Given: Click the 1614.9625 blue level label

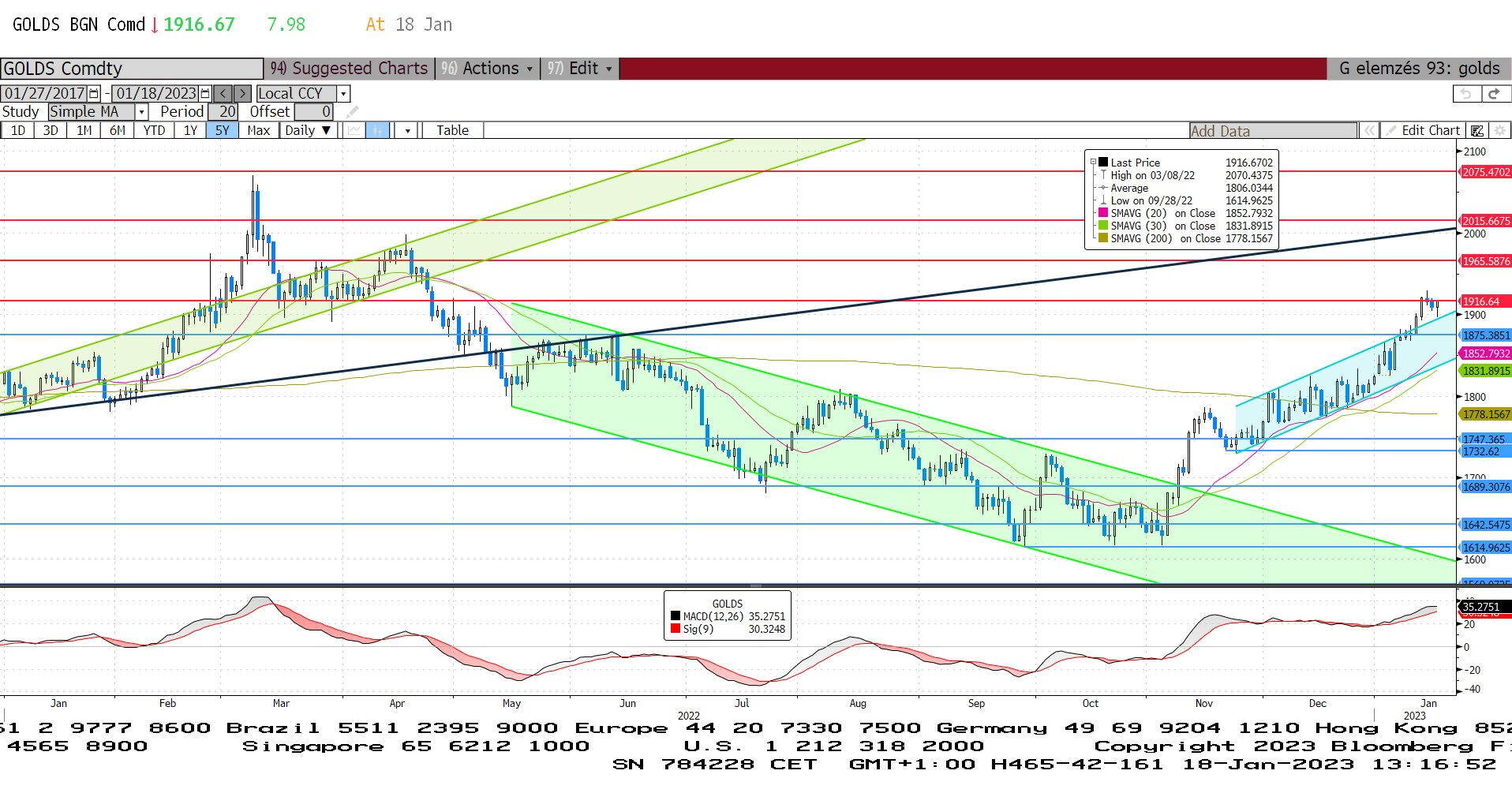Looking at the screenshot, I should point(1485,548).
